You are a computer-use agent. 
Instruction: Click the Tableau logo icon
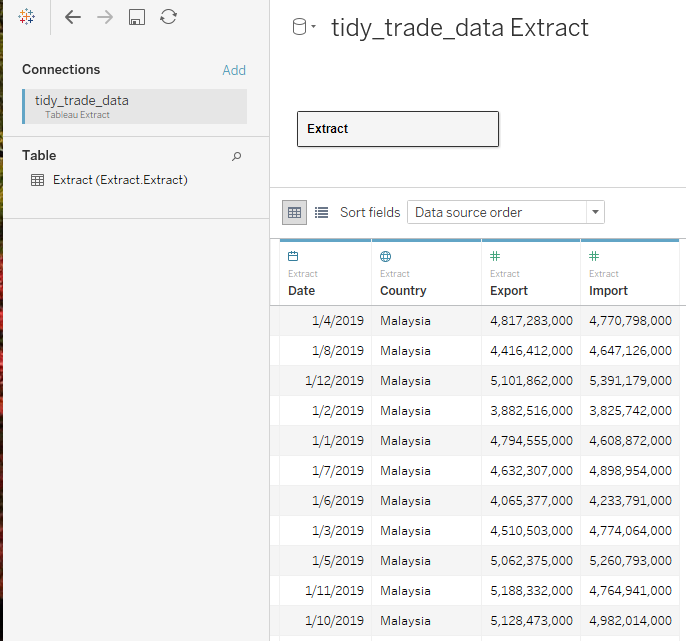(27, 17)
